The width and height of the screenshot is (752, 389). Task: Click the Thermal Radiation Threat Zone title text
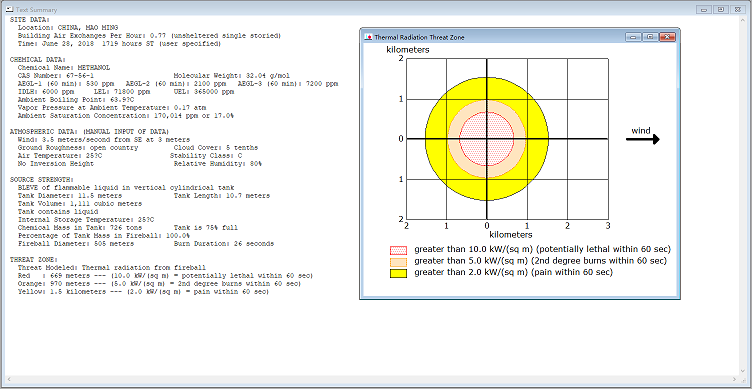(x=419, y=37)
